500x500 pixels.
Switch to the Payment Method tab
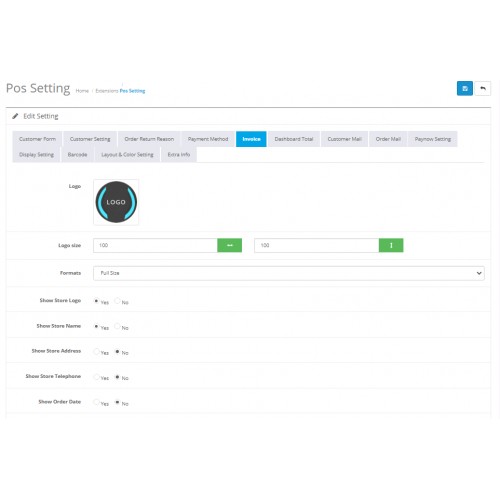(x=208, y=139)
